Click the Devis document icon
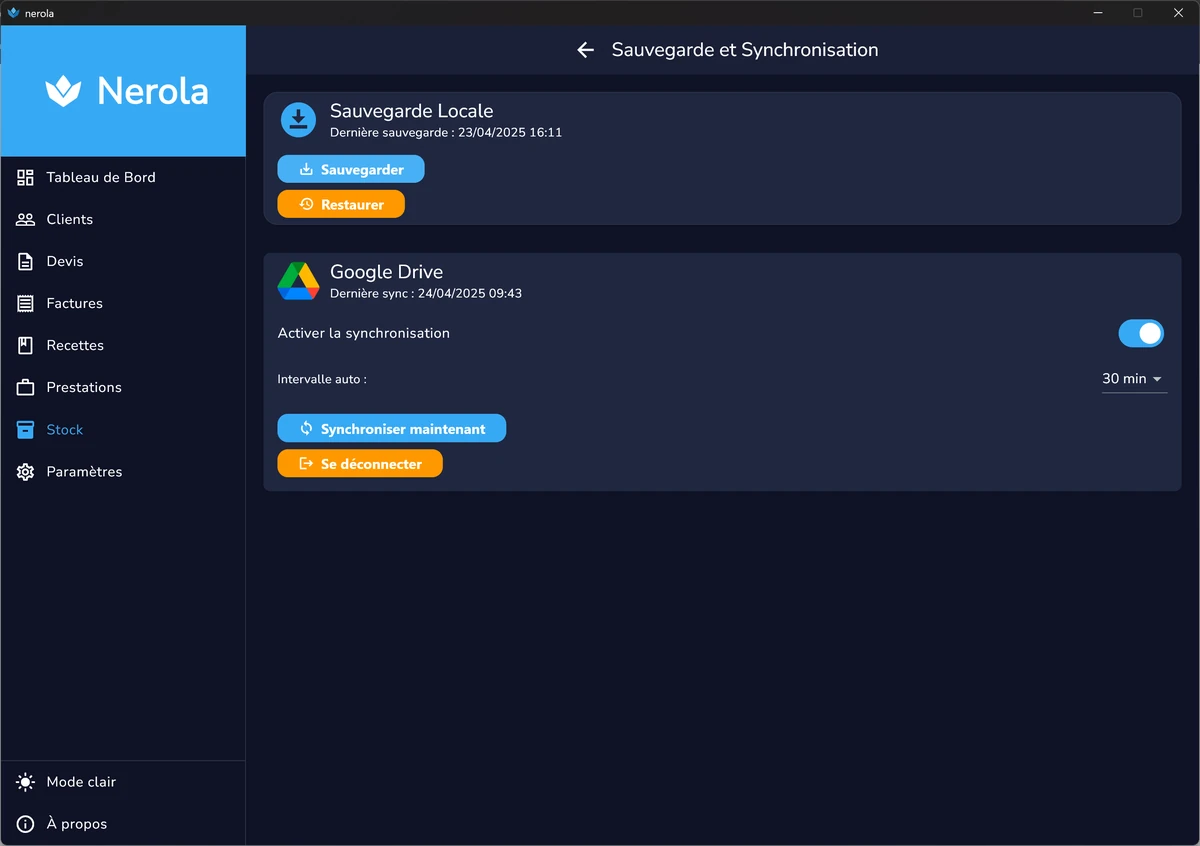Screen dimensions: 1200x846 click(26, 261)
